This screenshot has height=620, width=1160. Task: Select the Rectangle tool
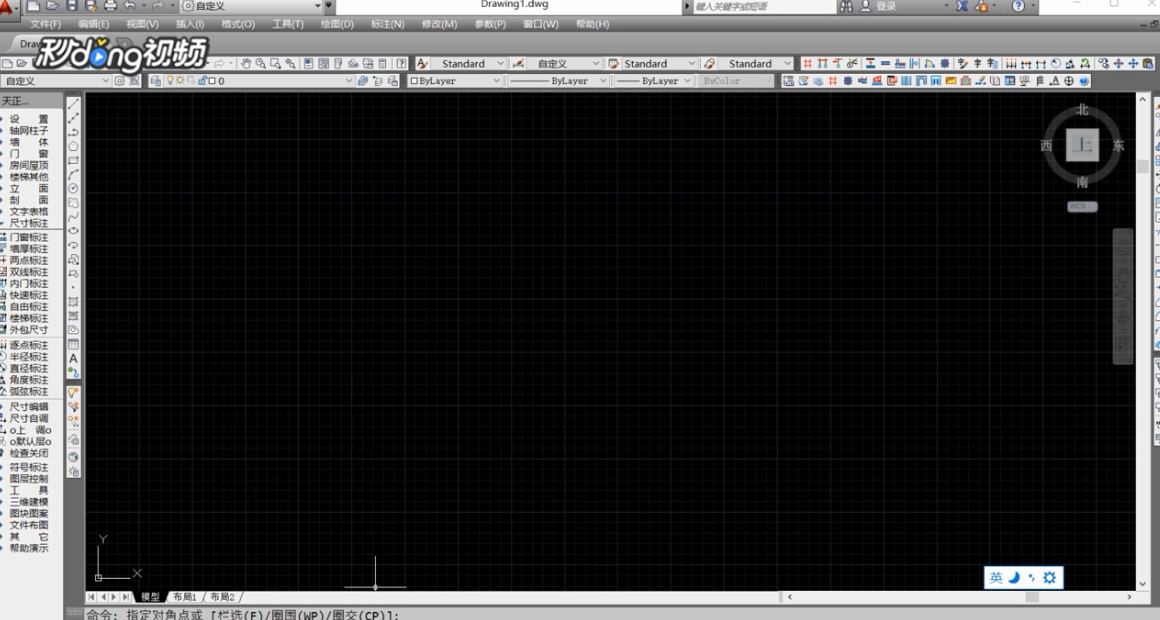coord(73,161)
